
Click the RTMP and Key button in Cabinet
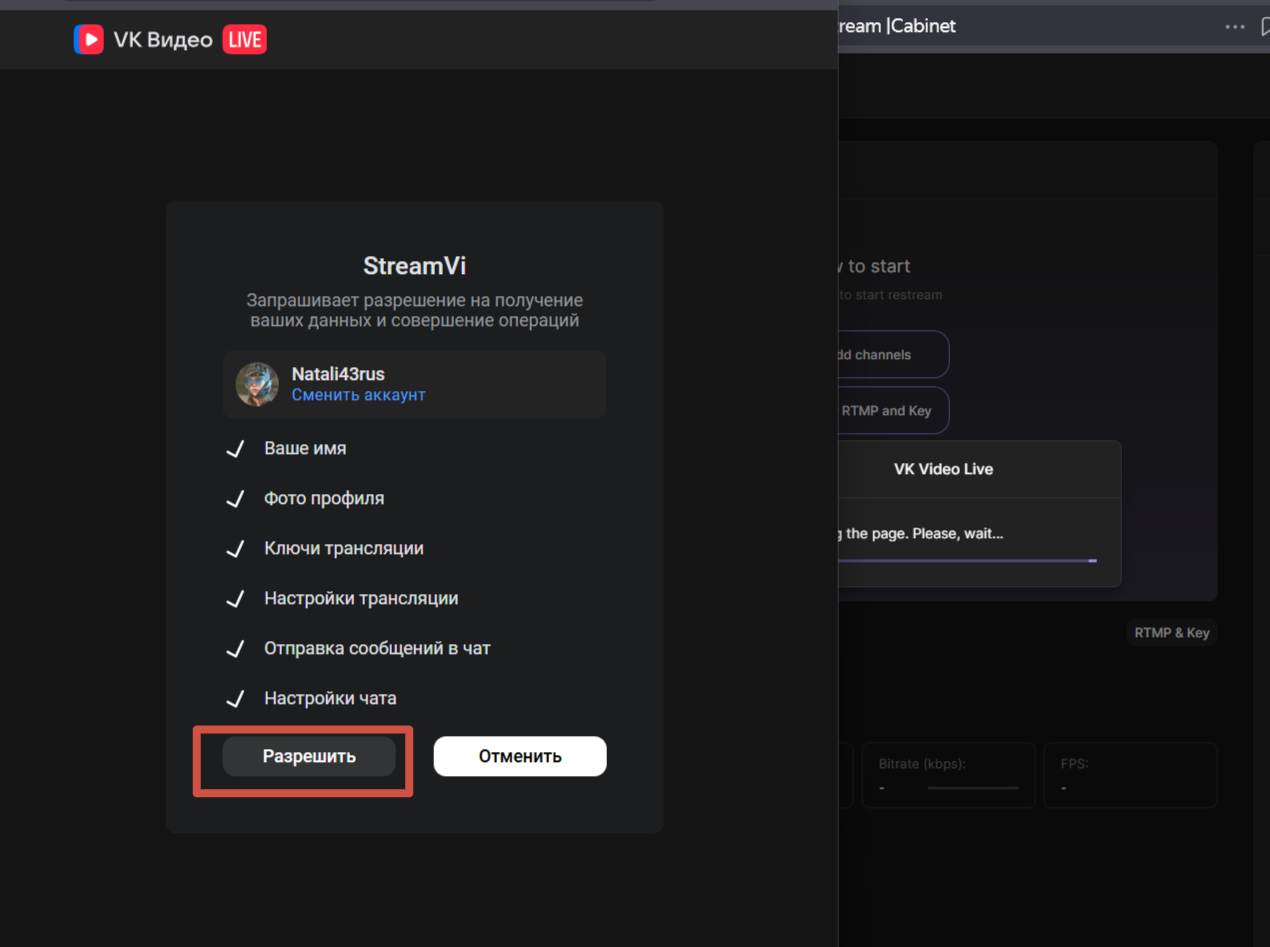point(893,411)
